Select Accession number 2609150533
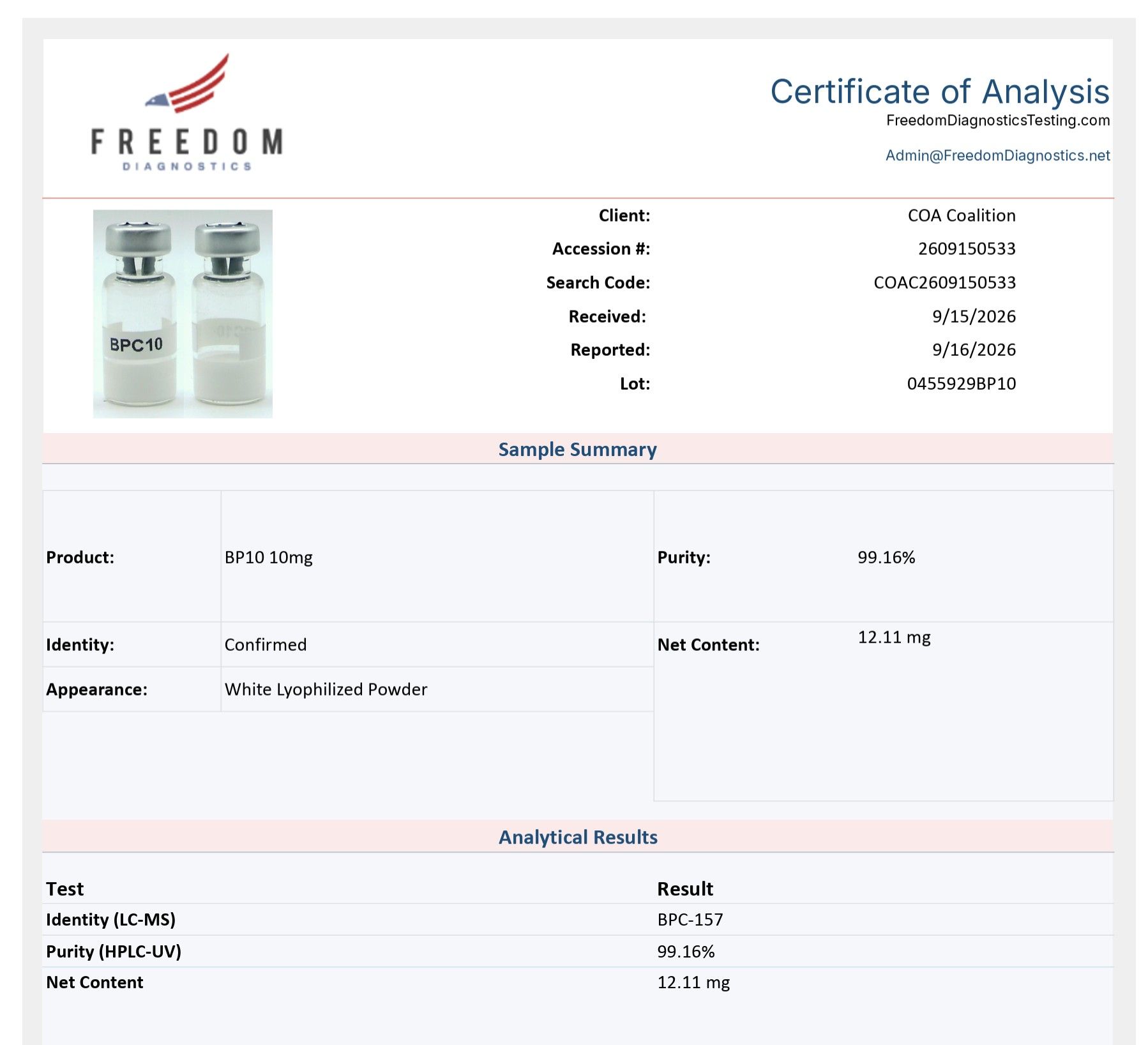The height and width of the screenshot is (1045, 1148). coord(967,248)
